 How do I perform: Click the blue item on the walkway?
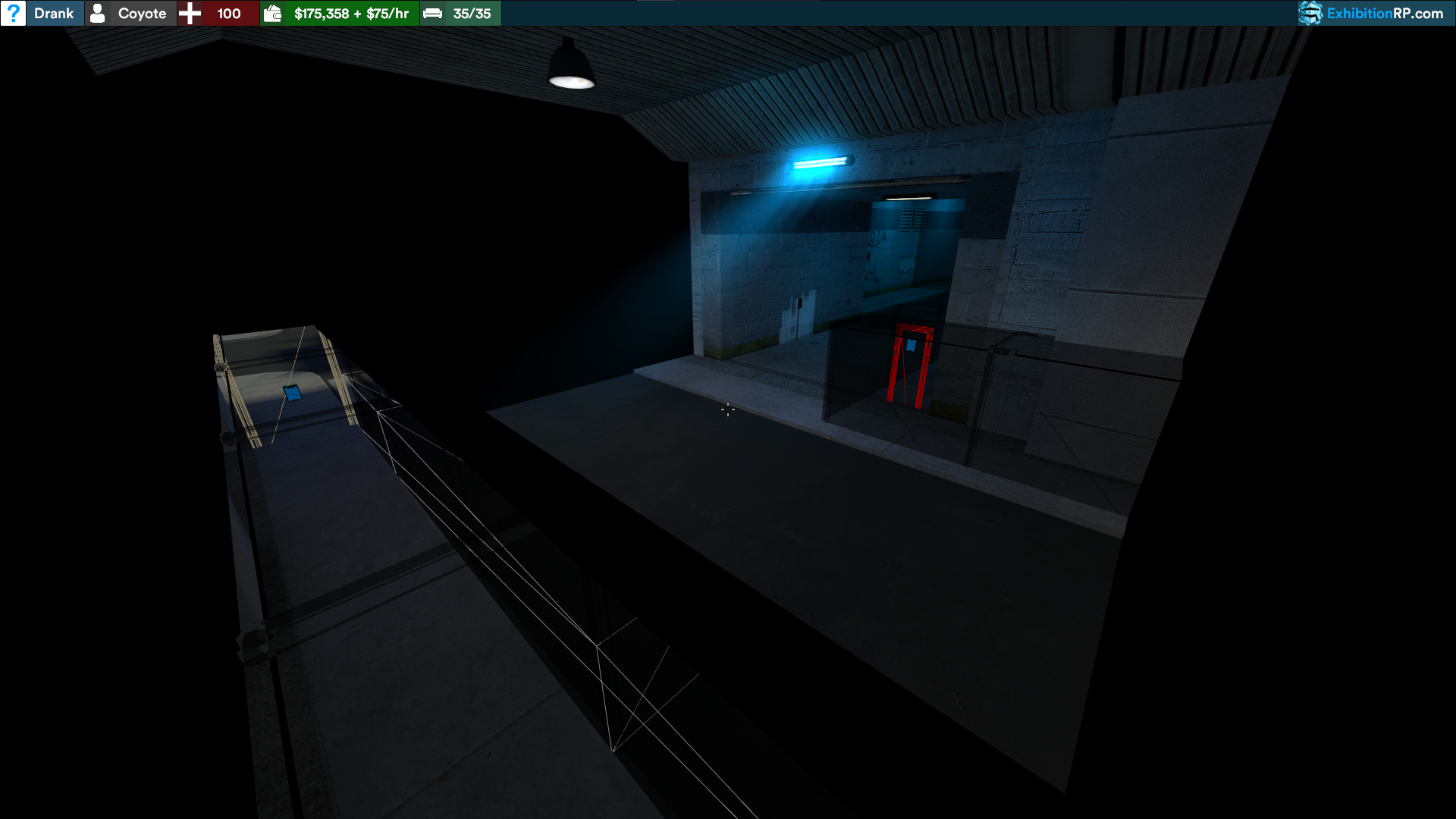click(x=292, y=392)
